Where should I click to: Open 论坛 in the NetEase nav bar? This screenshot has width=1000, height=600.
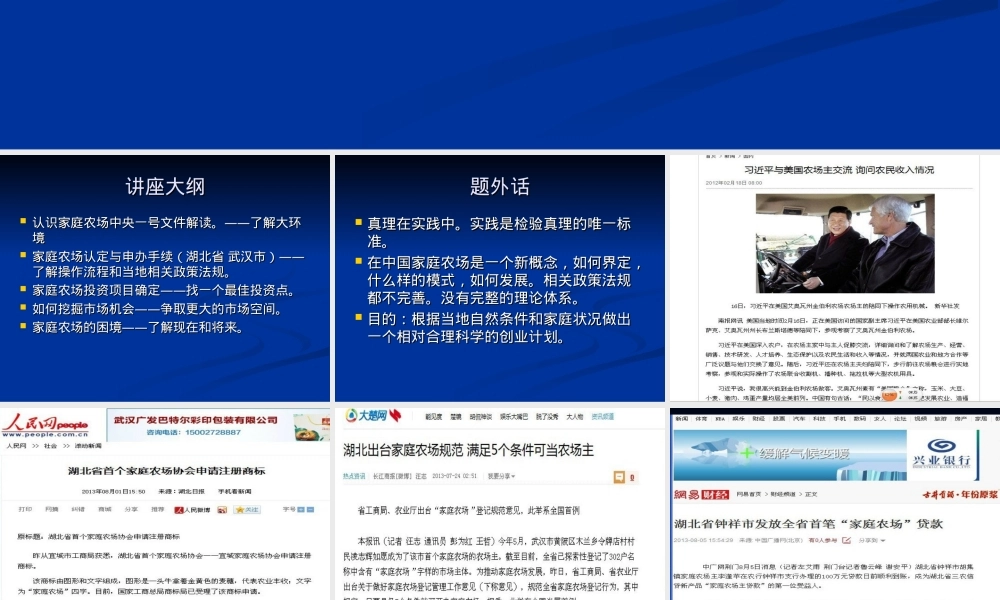(x=900, y=419)
